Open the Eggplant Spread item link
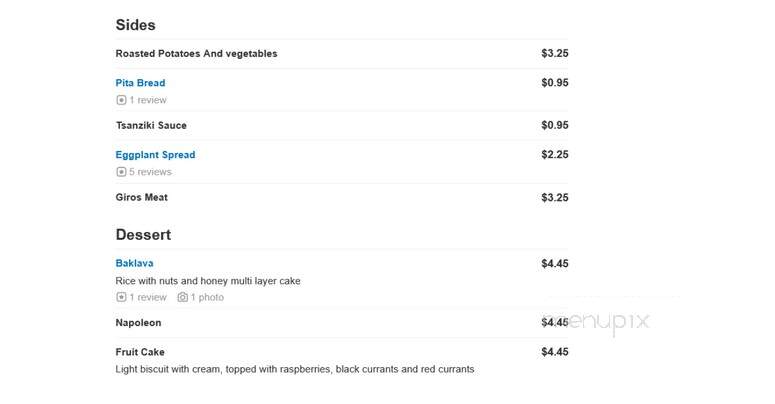 (x=155, y=155)
